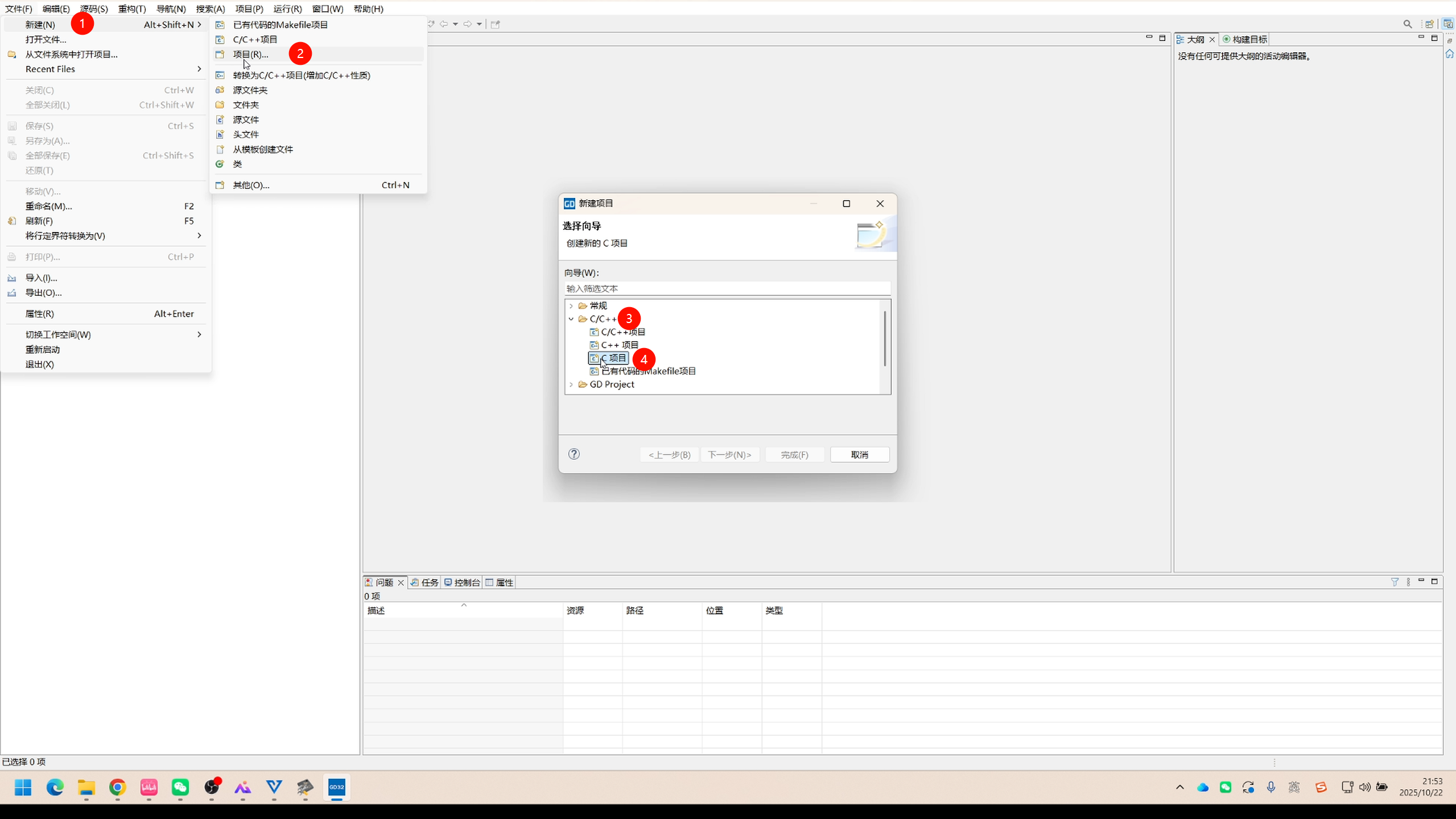1456x819 pixels.
Task: Select the C 项目 wizard entry
Action: click(613, 358)
